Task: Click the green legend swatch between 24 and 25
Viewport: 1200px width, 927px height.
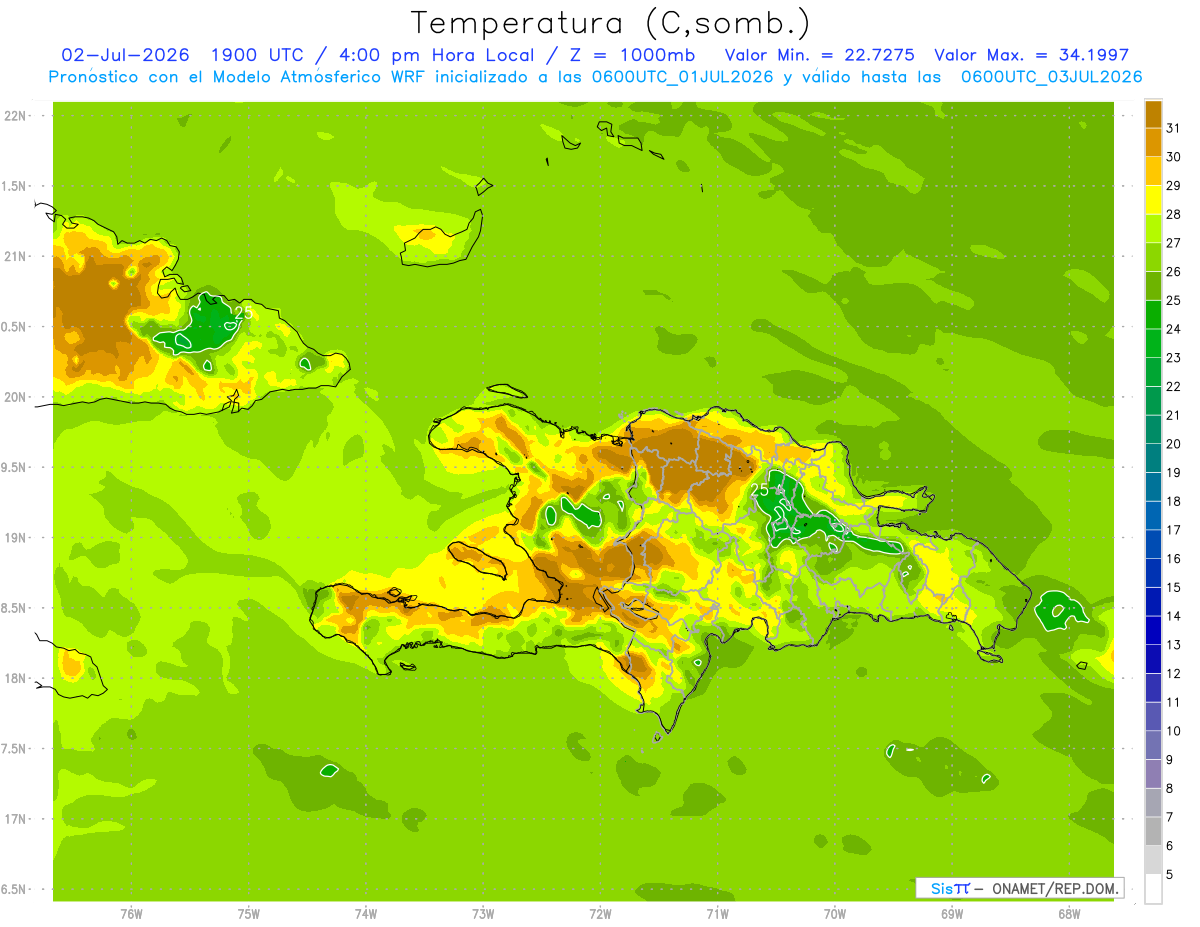Action: coord(1153,315)
